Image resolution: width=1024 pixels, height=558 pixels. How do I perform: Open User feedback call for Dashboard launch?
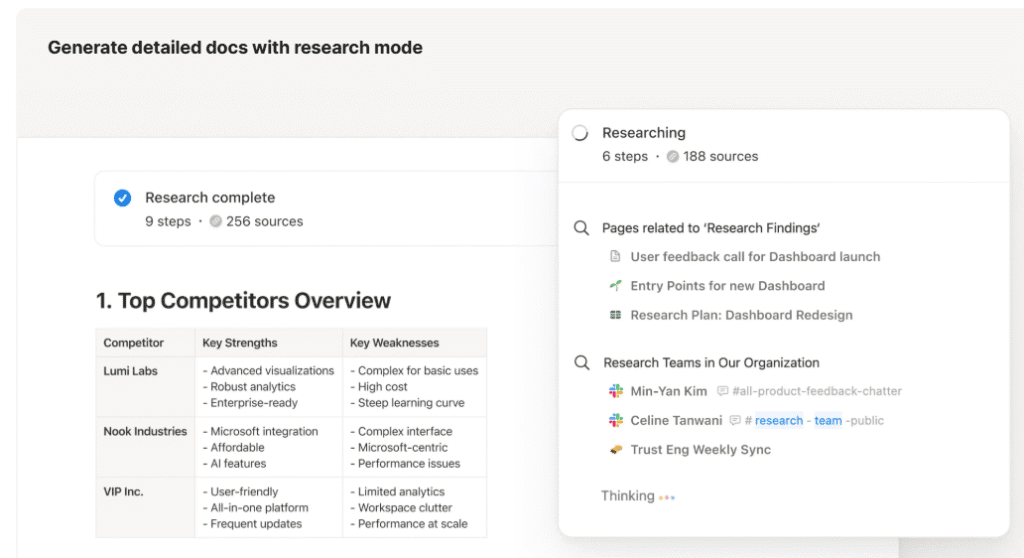[755, 257]
